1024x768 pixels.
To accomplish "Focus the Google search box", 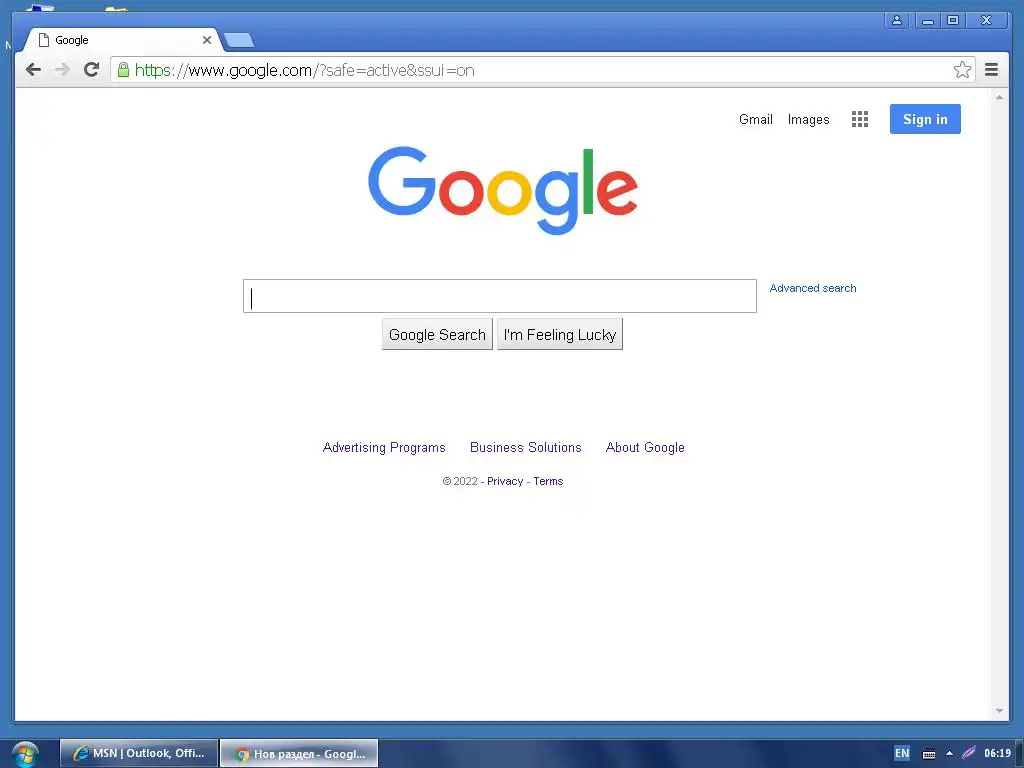I will 500,296.
